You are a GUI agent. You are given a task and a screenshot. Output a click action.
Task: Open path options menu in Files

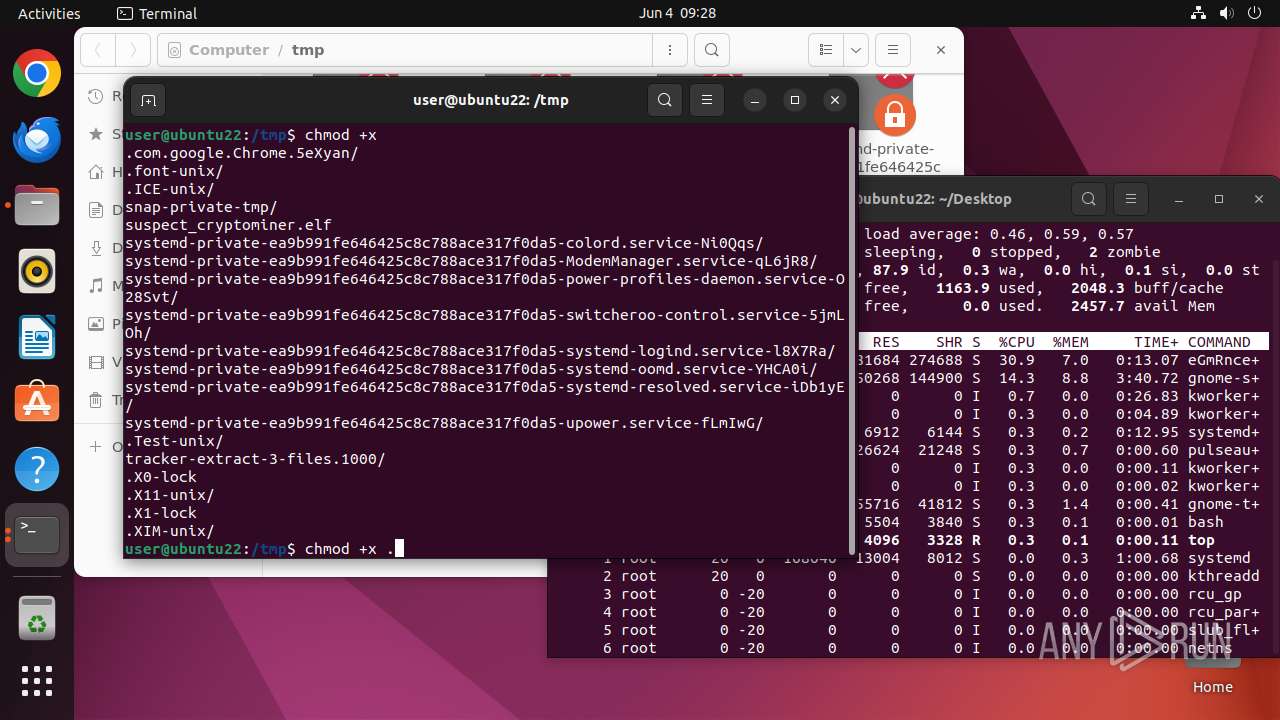click(668, 50)
